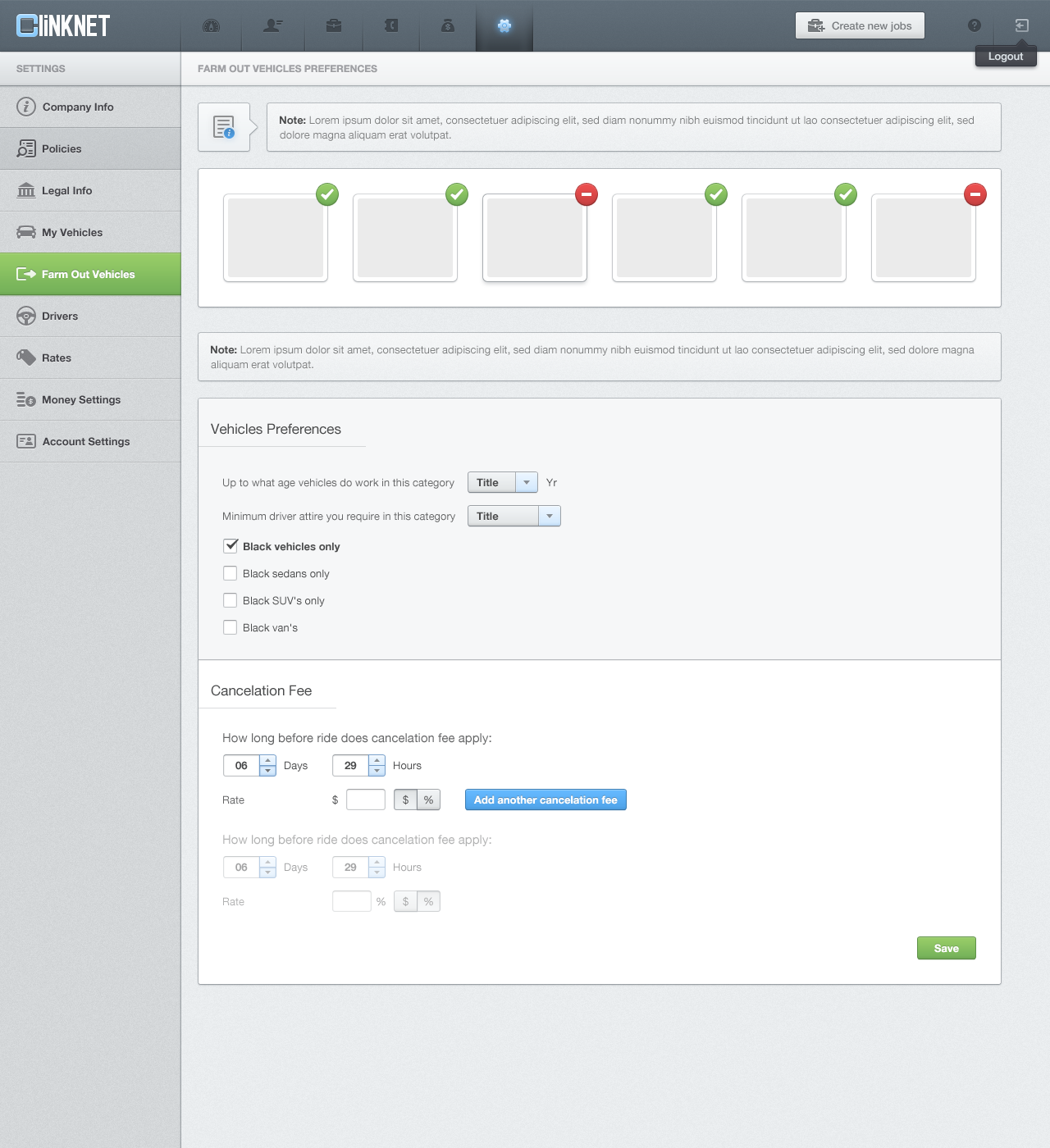This screenshot has width=1050, height=1148.
Task: Click the logout icon in the top bar
Action: (1022, 25)
